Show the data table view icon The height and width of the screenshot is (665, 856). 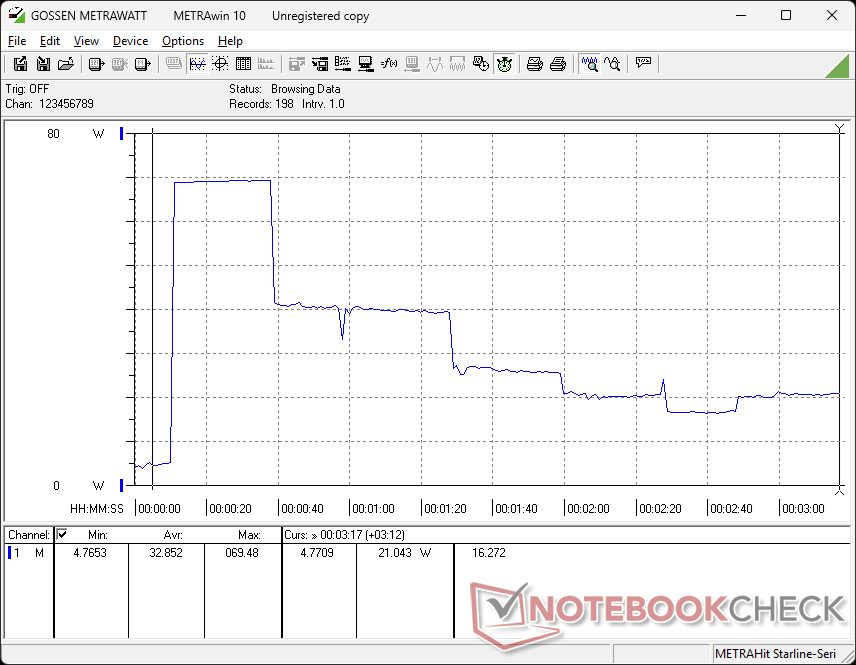coord(243,64)
